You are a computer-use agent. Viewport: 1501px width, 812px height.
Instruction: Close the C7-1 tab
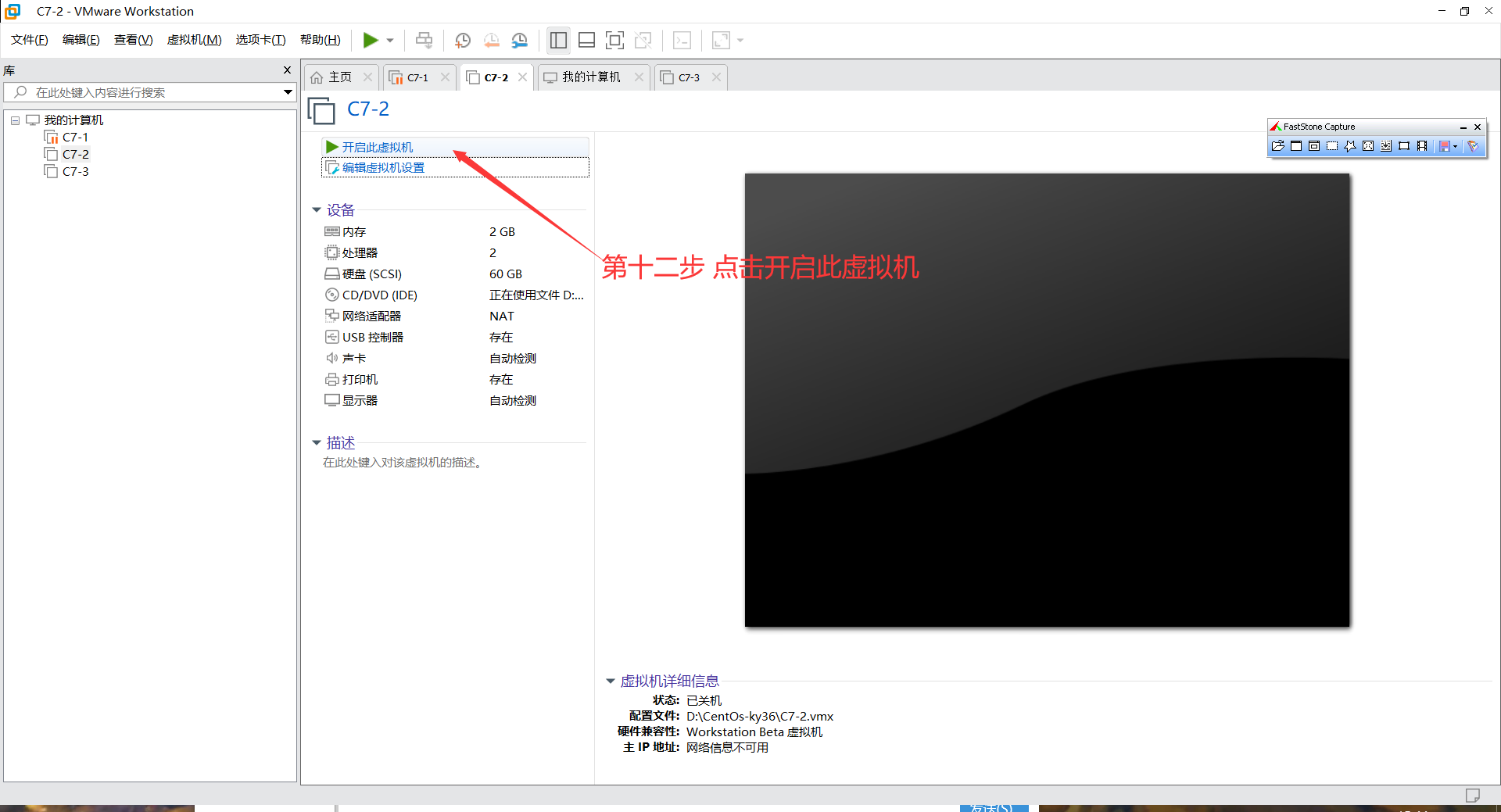[445, 77]
